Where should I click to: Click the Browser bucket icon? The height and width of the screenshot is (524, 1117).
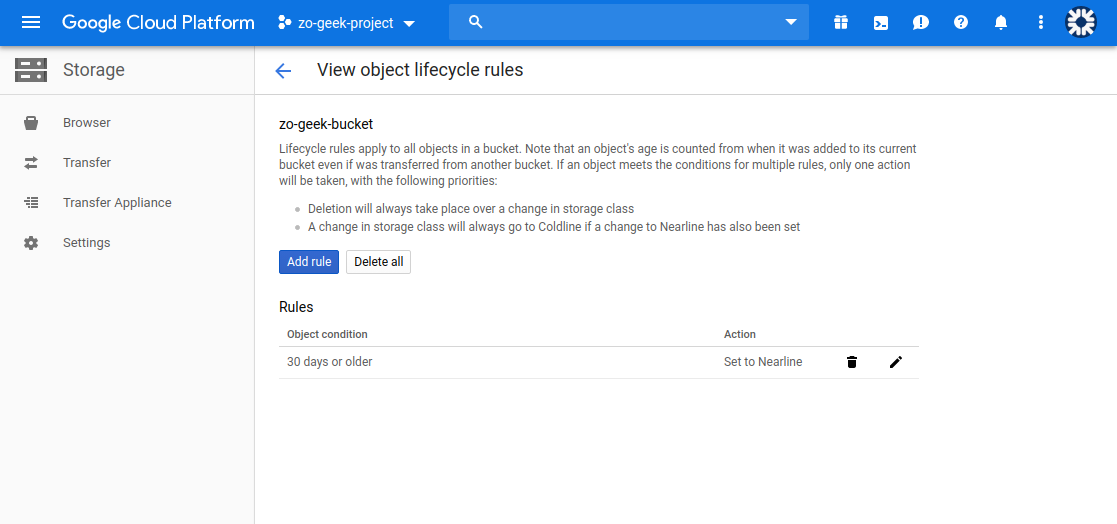[x=31, y=123]
